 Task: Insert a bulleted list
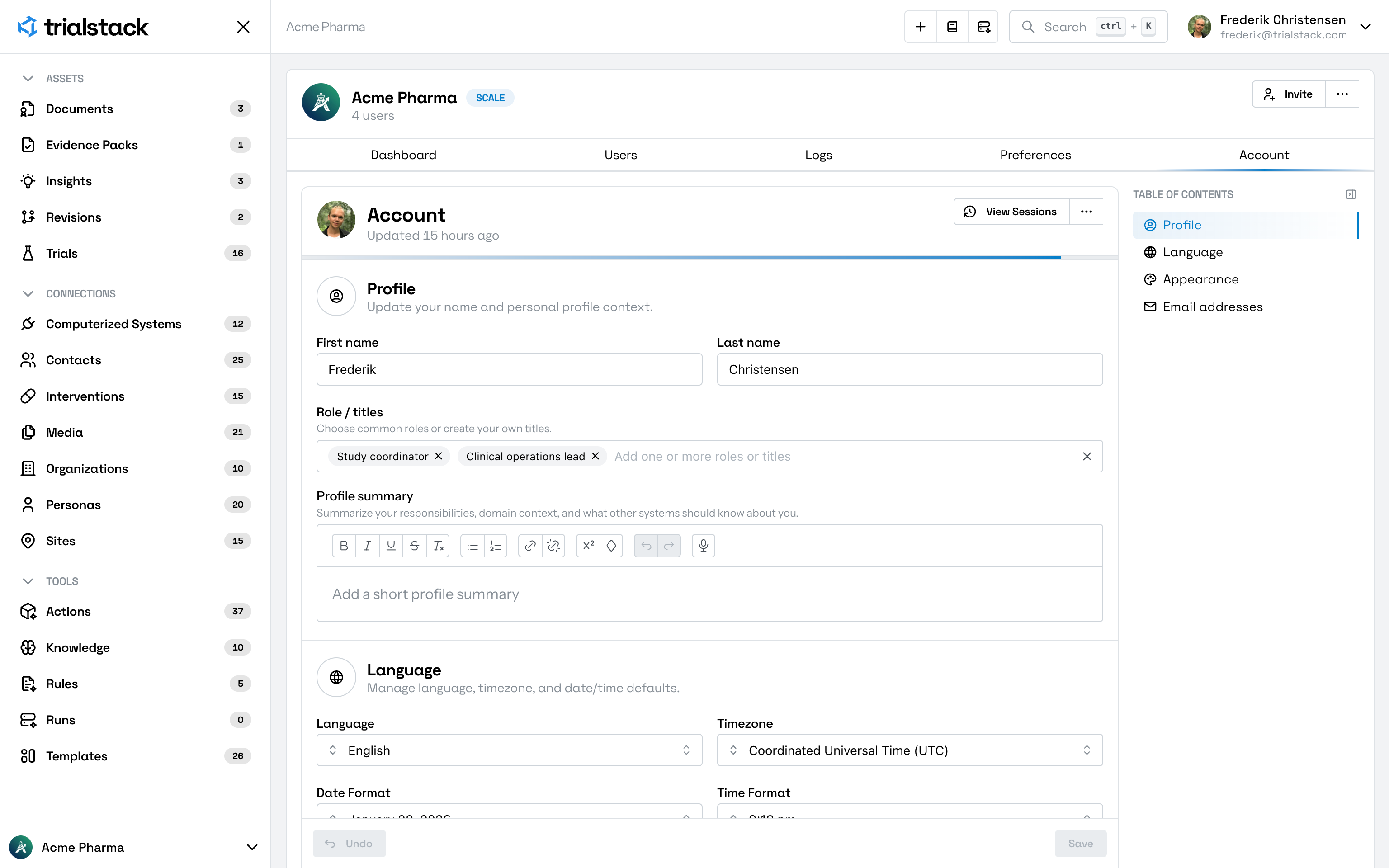[x=472, y=545]
